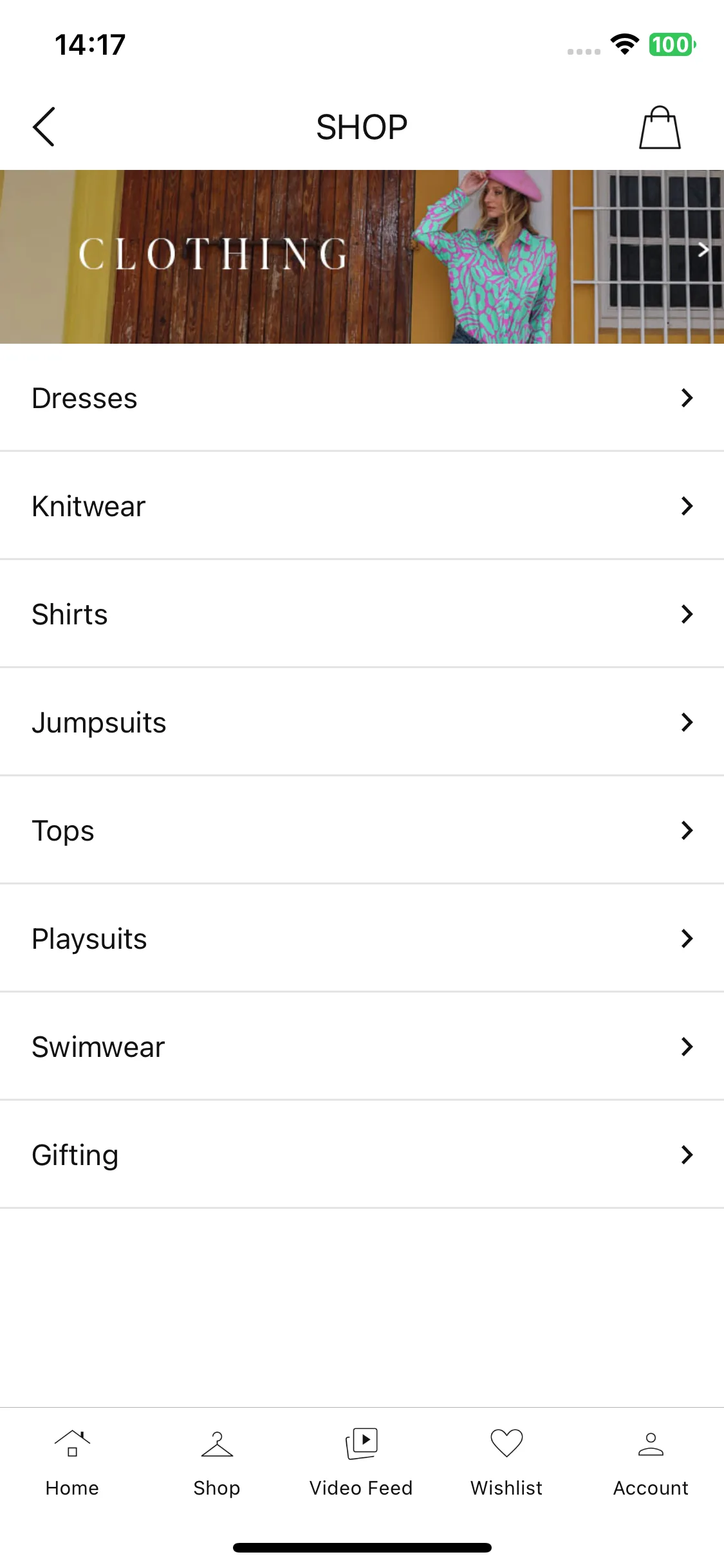Tap the back arrow icon
Image resolution: width=724 pixels, height=1568 pixels.
tap(44, 127)
